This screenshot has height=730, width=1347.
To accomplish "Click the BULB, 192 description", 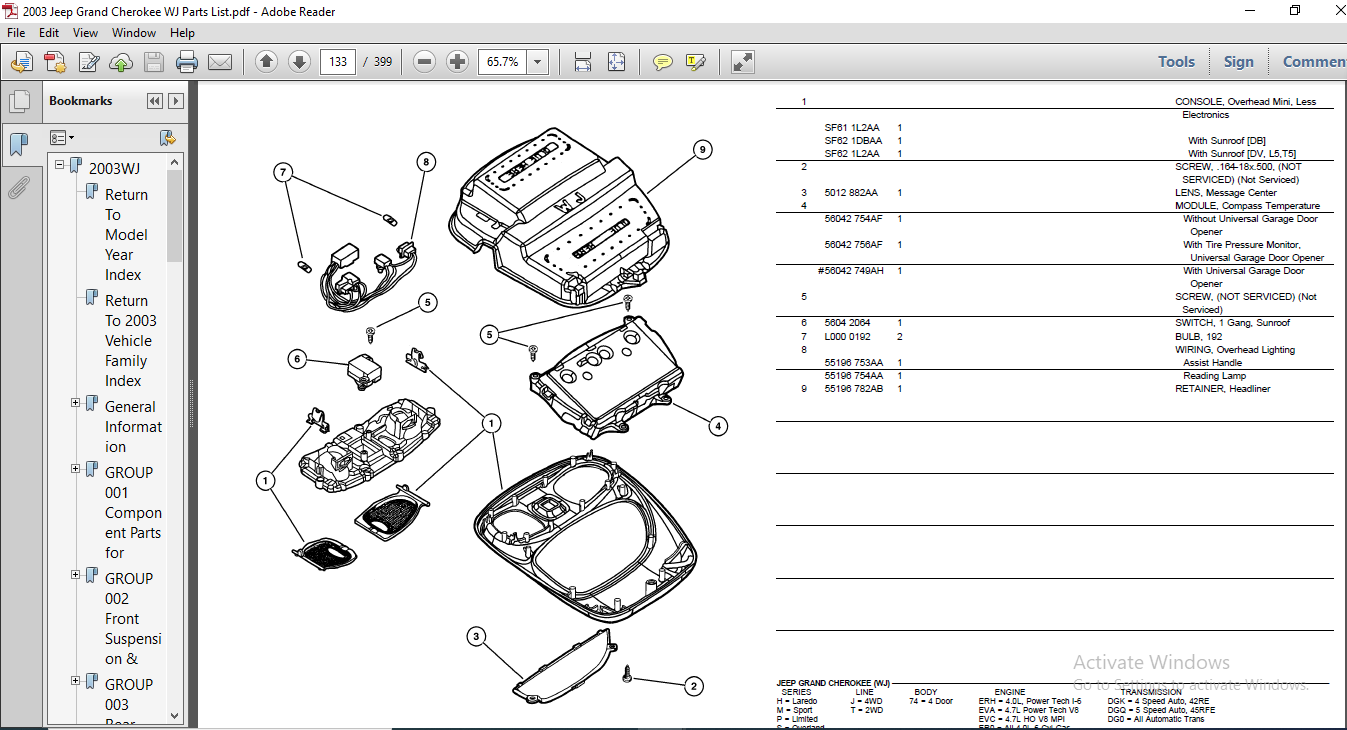I will coord(1197,337).
